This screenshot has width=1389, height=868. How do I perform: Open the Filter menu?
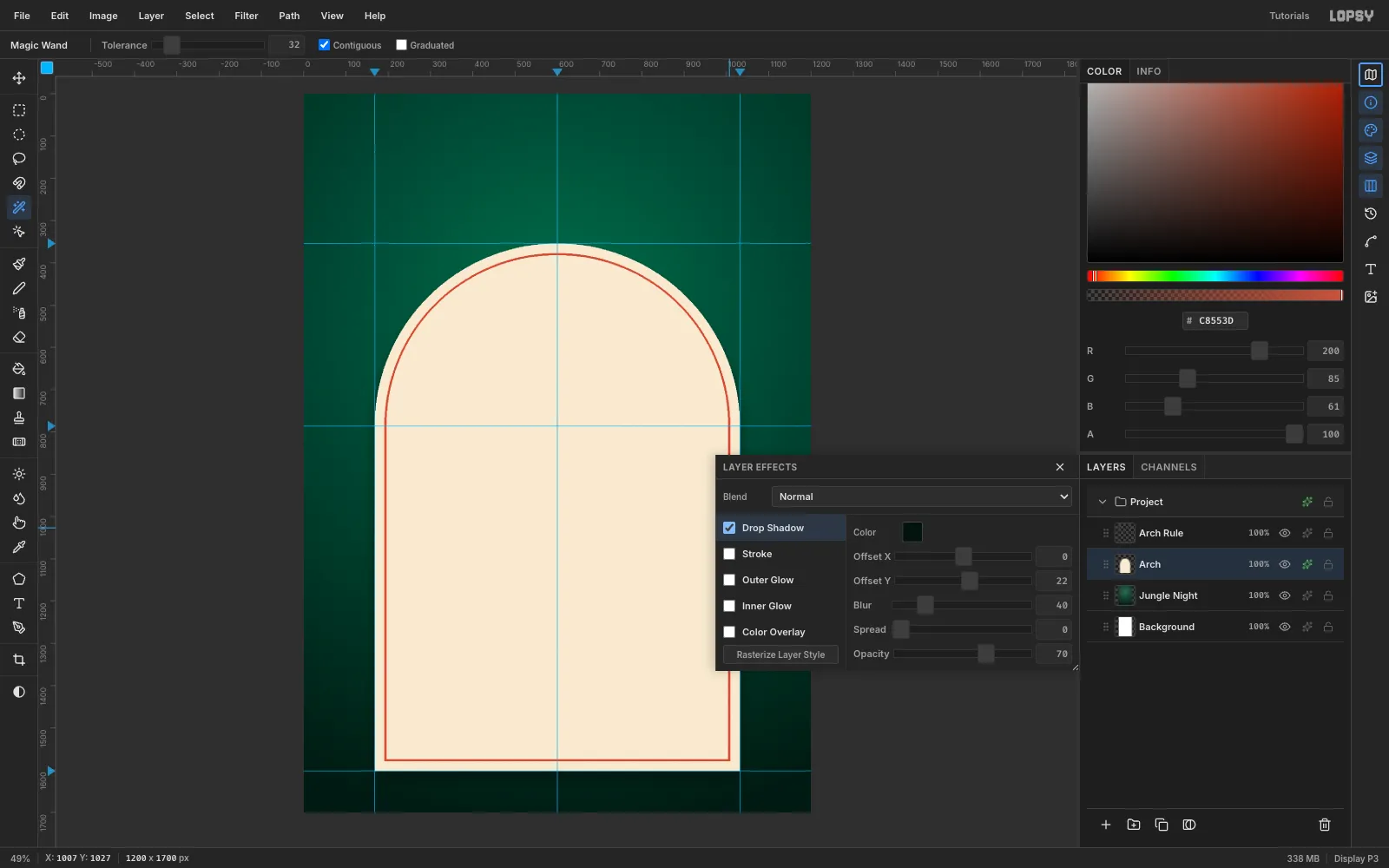tap(247, 16)
